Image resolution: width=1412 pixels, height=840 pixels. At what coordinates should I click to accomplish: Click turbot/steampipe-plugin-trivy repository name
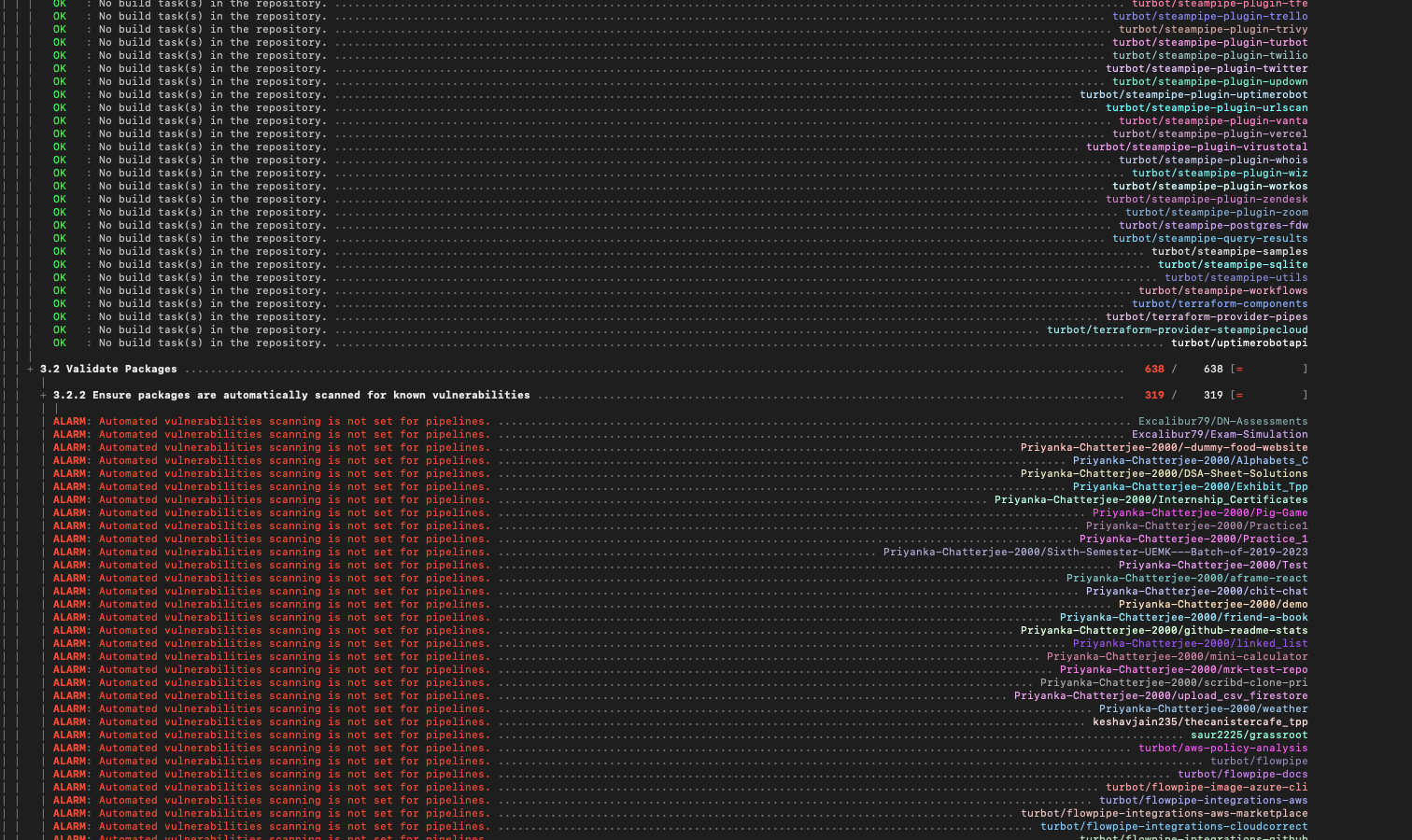(x=1213, y=30)
